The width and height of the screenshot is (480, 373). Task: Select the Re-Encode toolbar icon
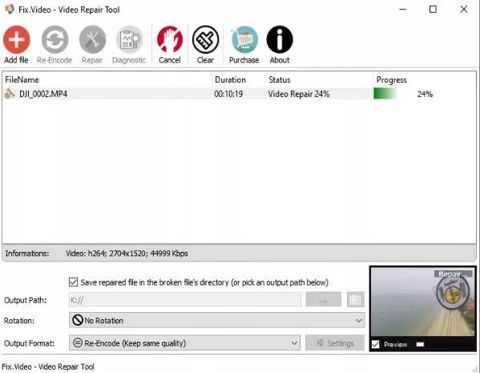click(x=55, y=40)
